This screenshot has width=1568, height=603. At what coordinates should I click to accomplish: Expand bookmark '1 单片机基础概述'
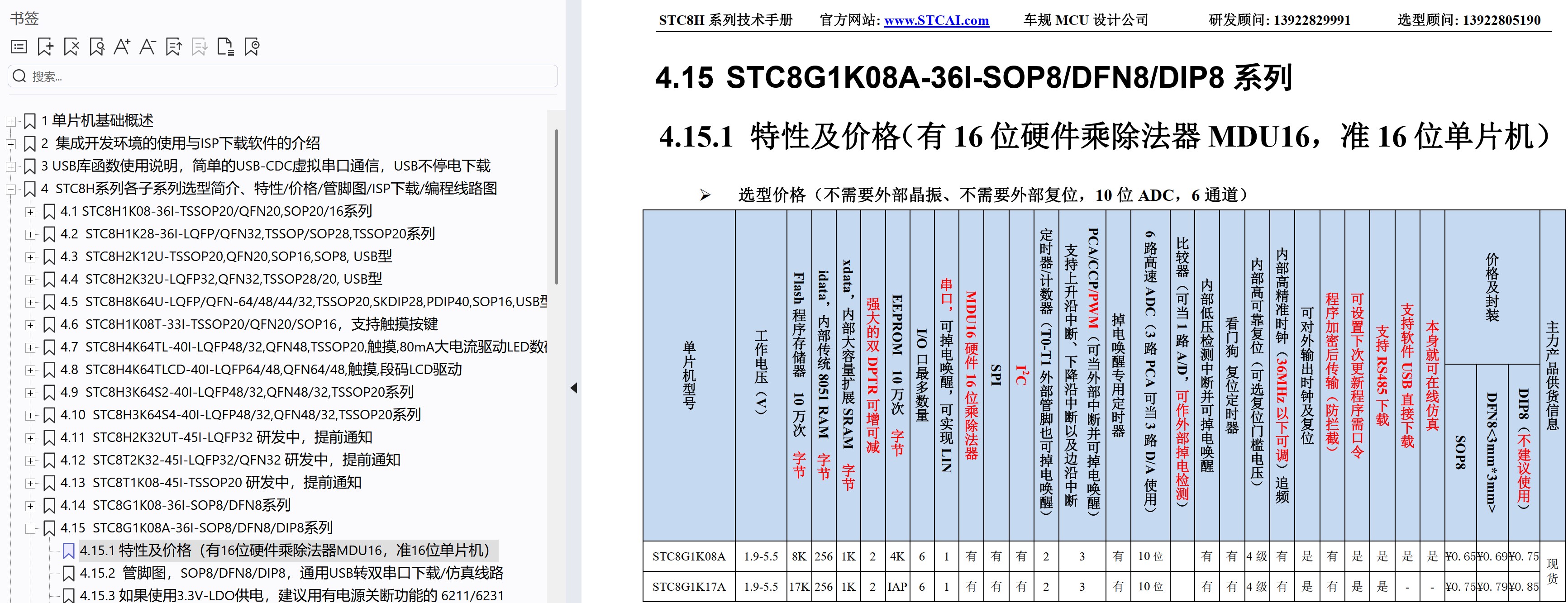point(10,121)
